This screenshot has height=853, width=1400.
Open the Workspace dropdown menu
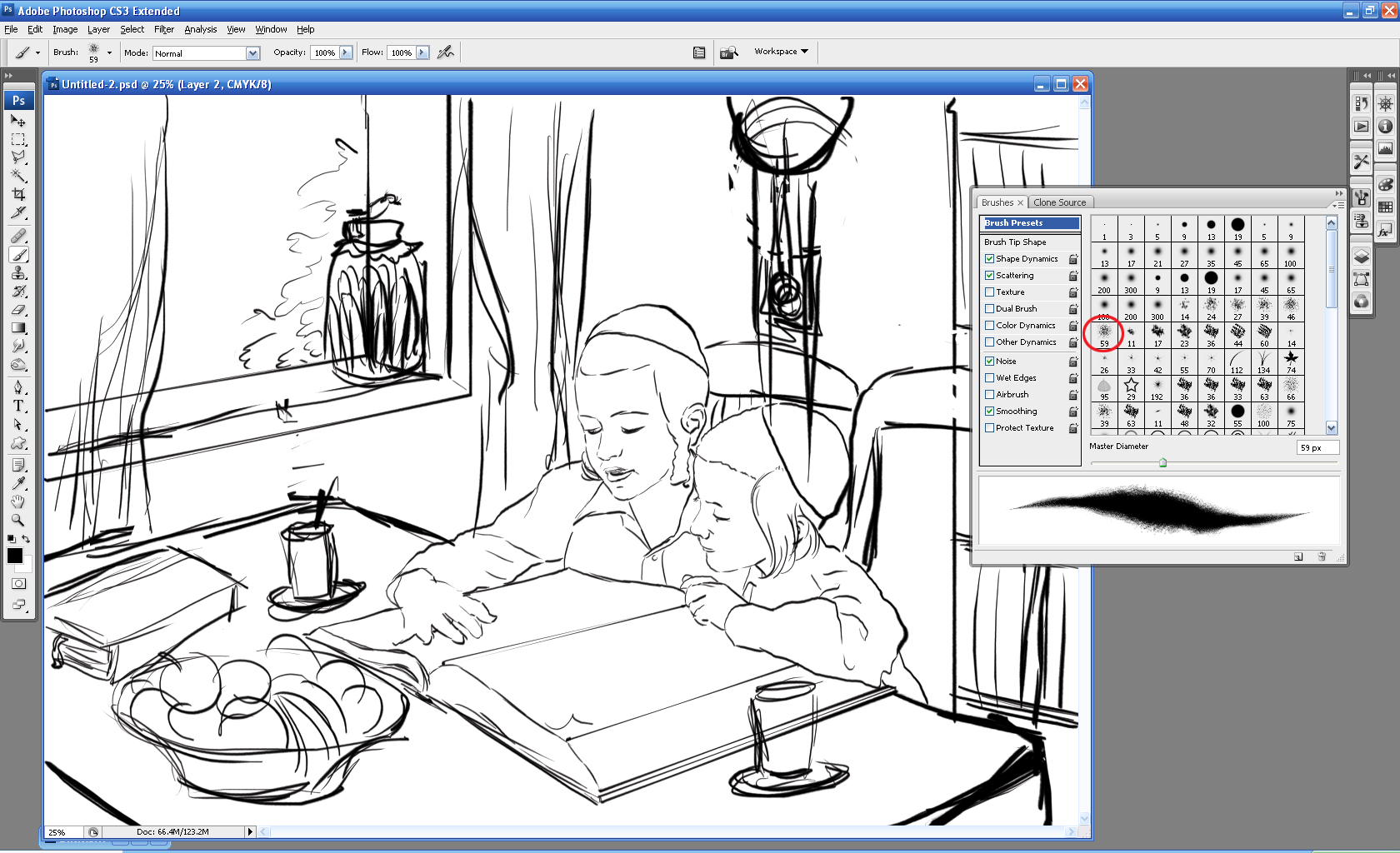point(782,52)
